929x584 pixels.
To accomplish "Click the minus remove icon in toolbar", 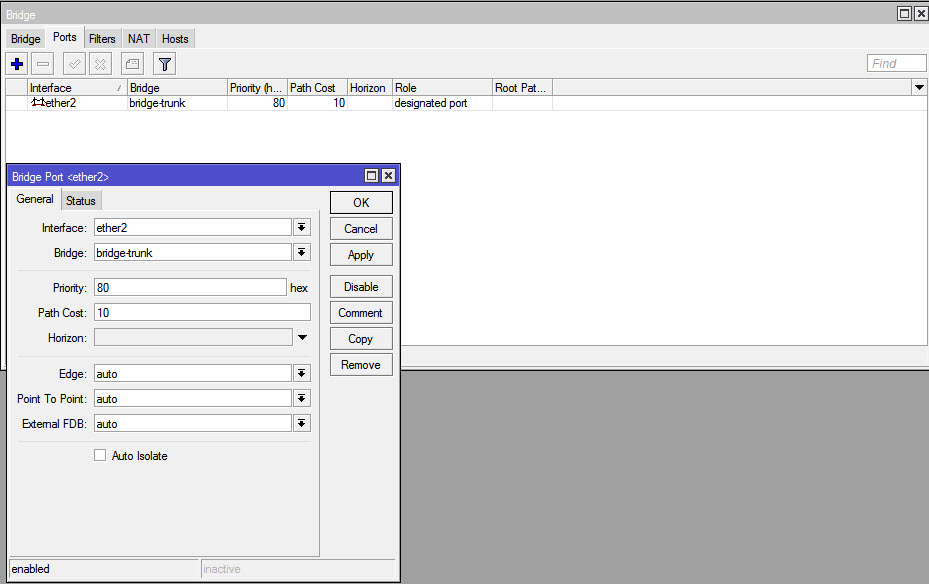I will point(43,63).
